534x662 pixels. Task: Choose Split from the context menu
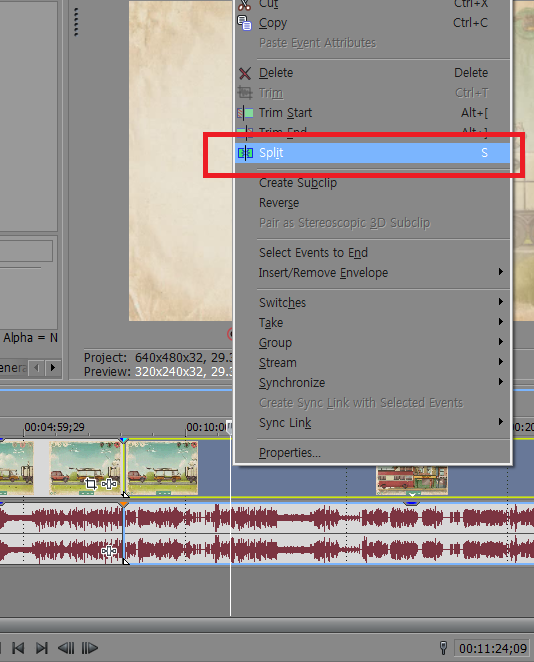tap(372, 153)
